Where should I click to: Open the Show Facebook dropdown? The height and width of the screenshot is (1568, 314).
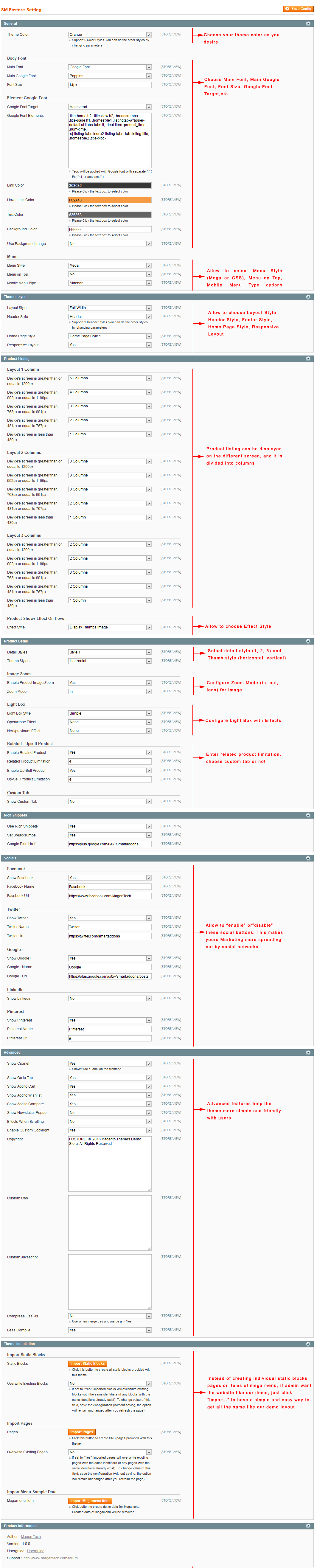pyautogui.click(x=110, y=878)
